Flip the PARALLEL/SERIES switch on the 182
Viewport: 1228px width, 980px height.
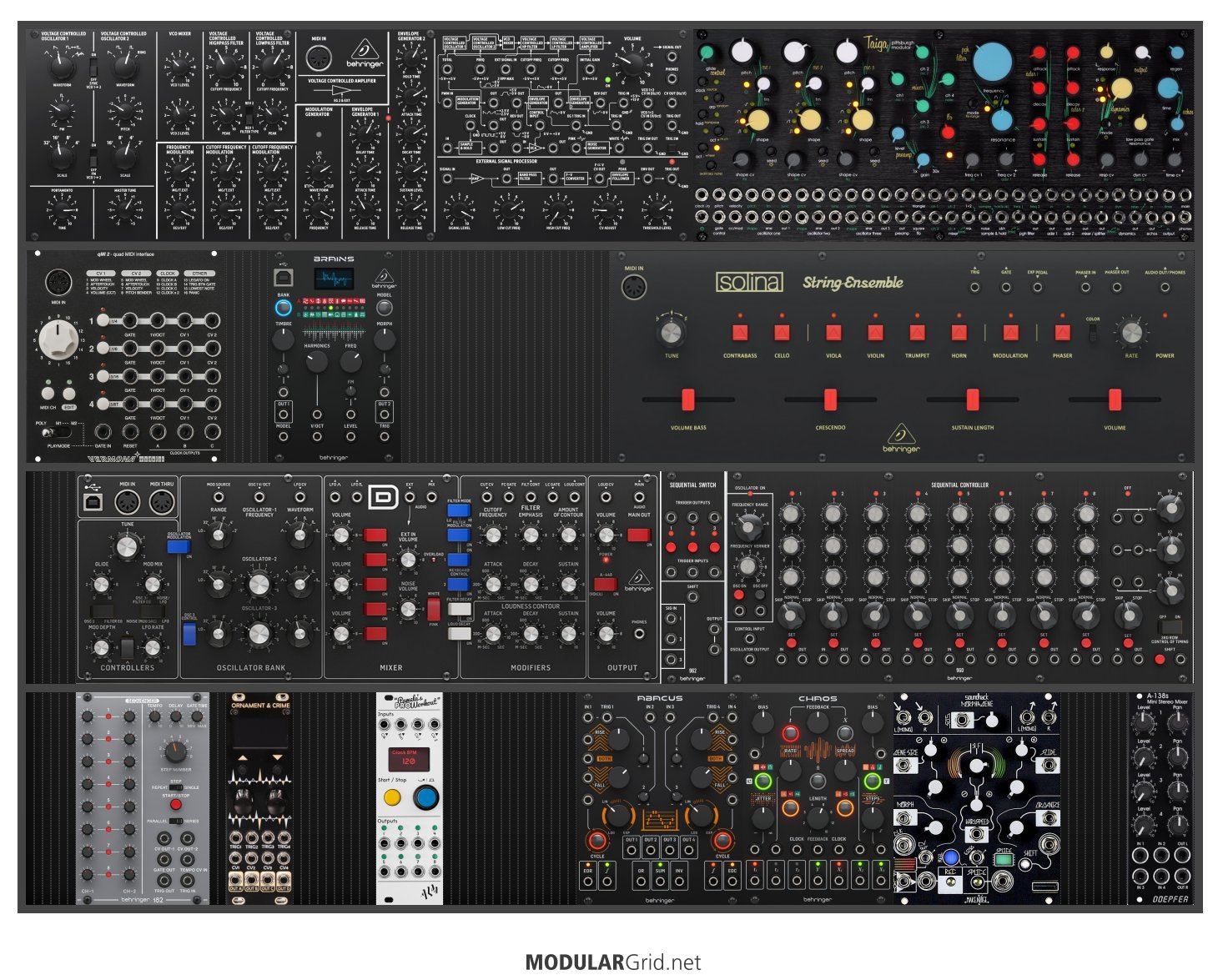pyautogui.click(x=176, y=821)
